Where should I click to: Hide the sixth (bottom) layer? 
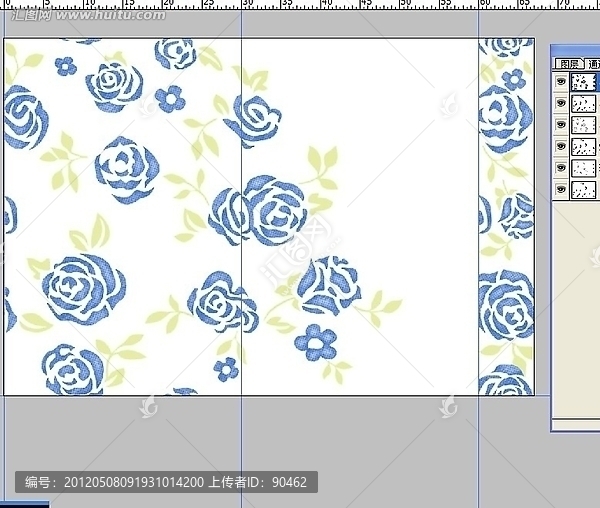(x=561, y=189)
